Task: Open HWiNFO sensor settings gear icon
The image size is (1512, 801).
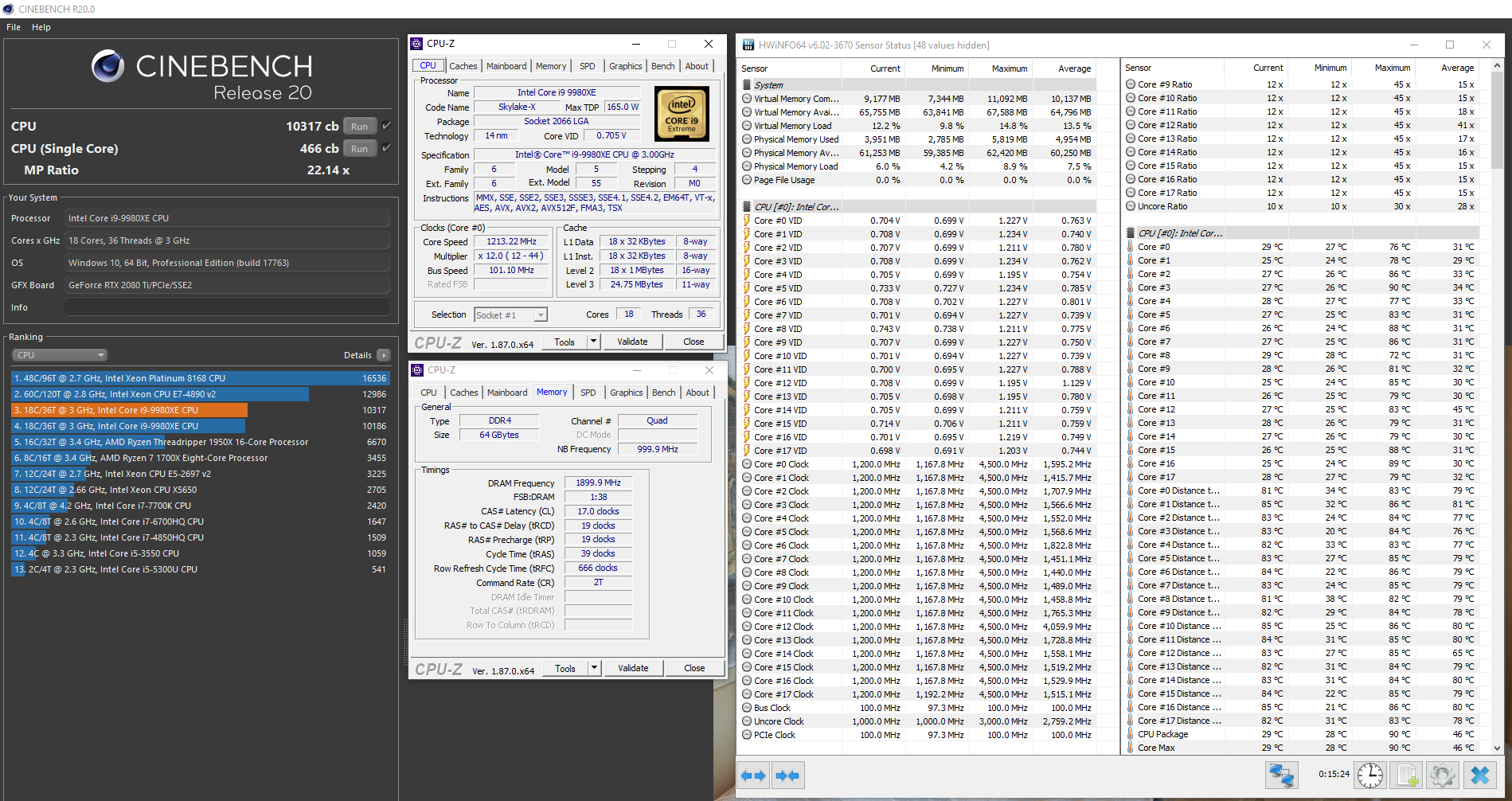Action: point(1442,775)
